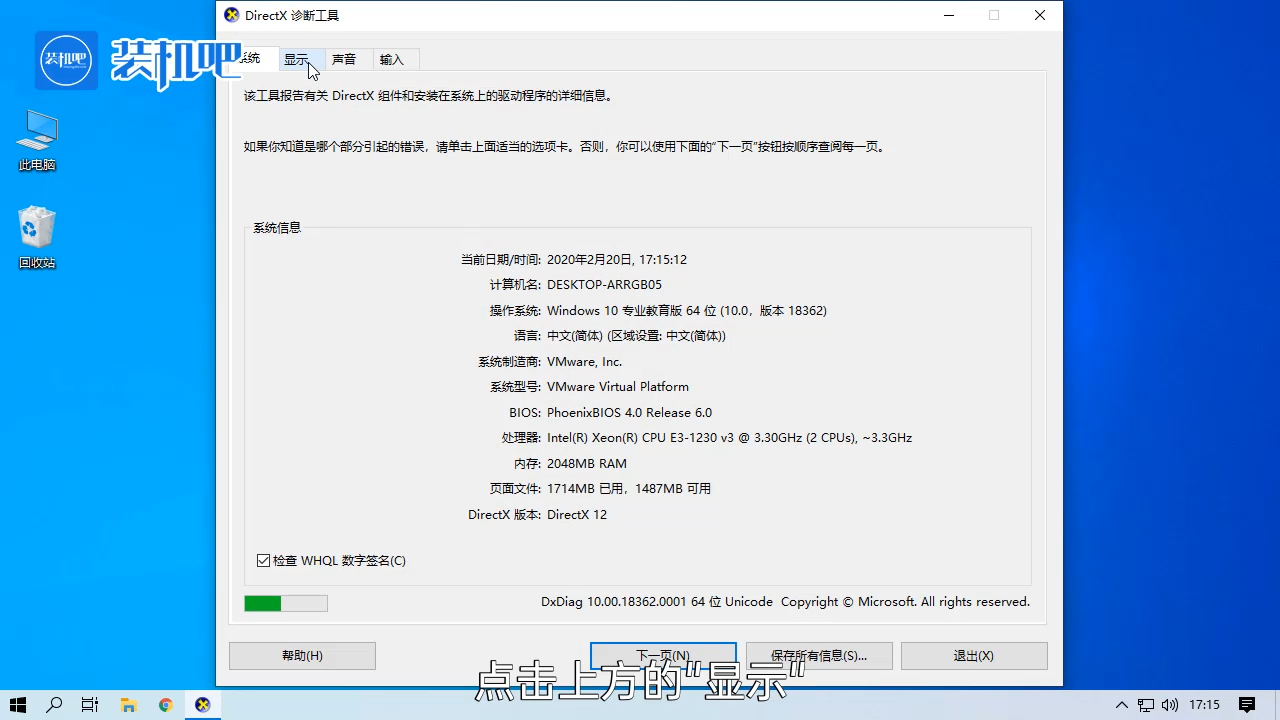Open Task View on the taskbar
Viewport: 1280px width, 720px height.
pos(90,704)
